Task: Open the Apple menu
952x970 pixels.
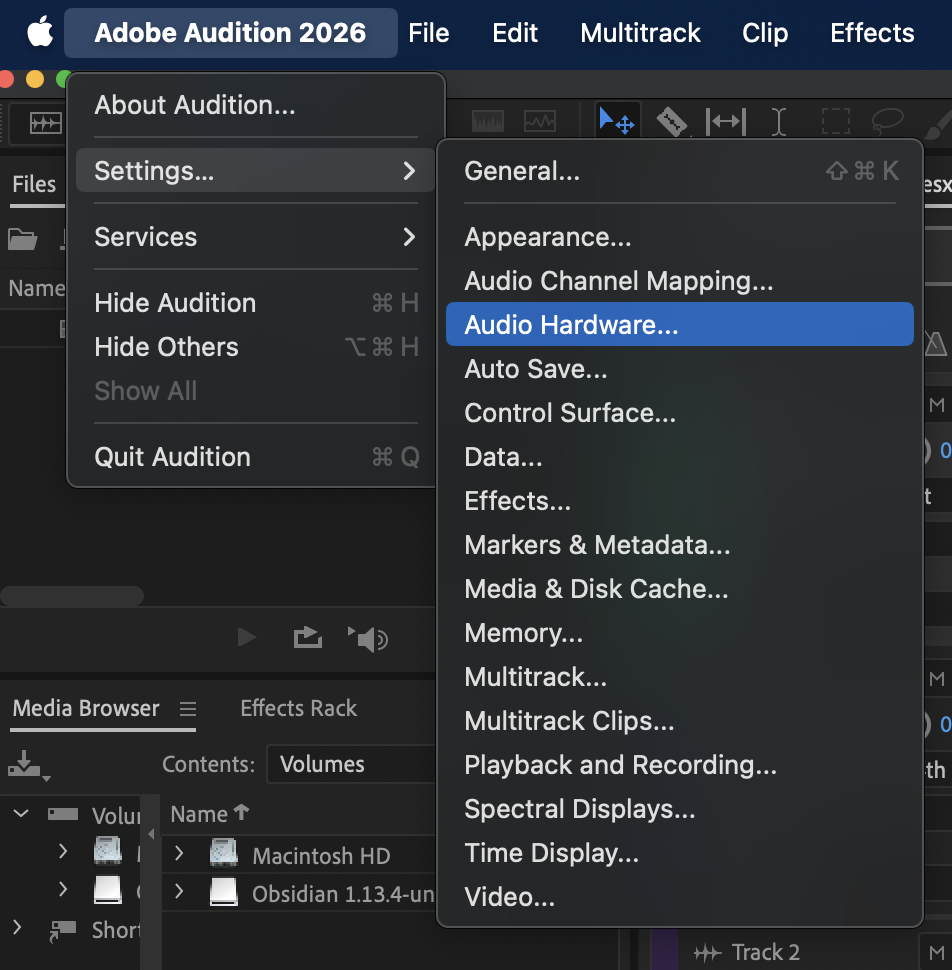Action: click(x=40, y=32)
